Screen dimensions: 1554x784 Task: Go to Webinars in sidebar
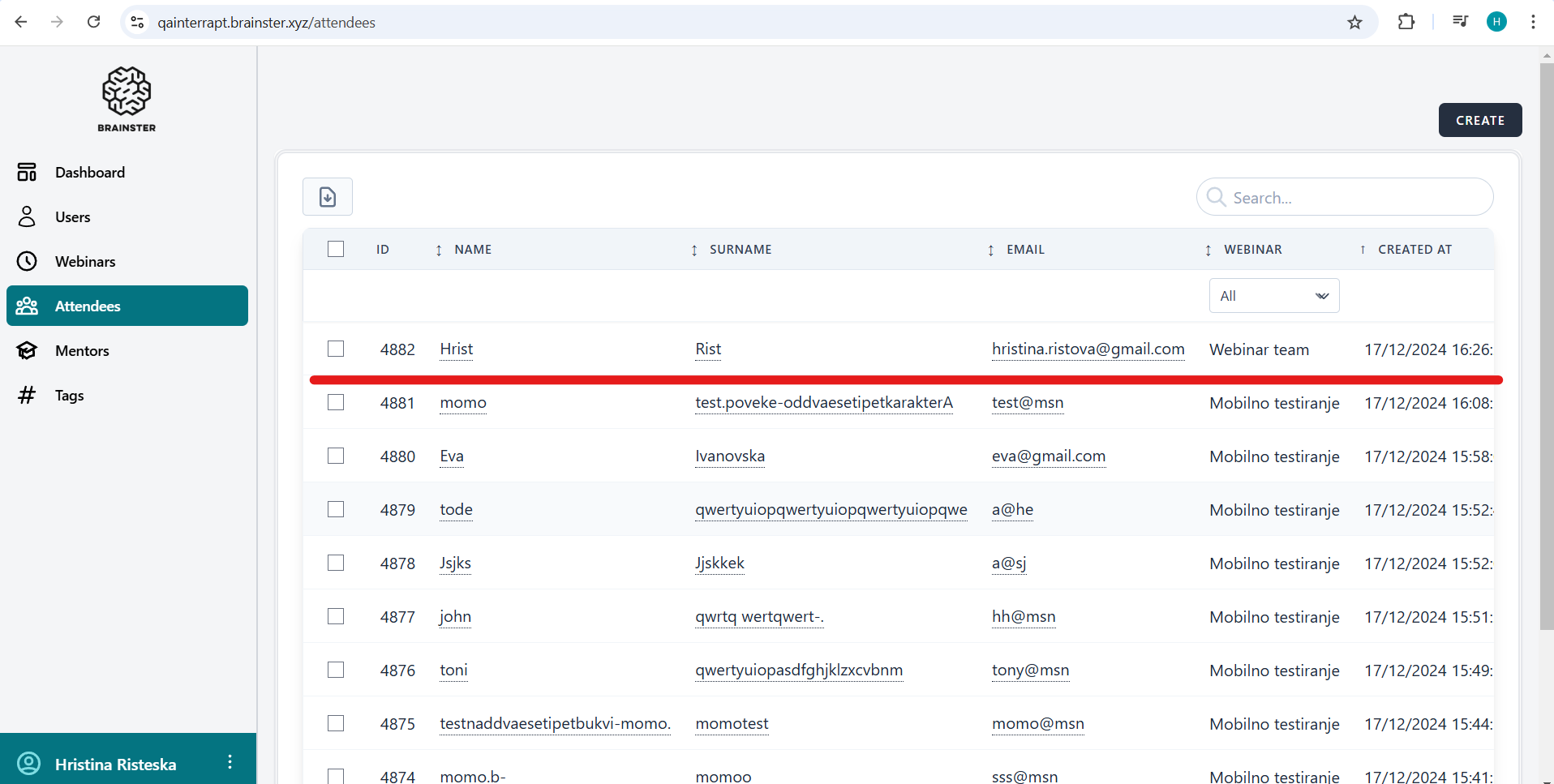point(85,262)
